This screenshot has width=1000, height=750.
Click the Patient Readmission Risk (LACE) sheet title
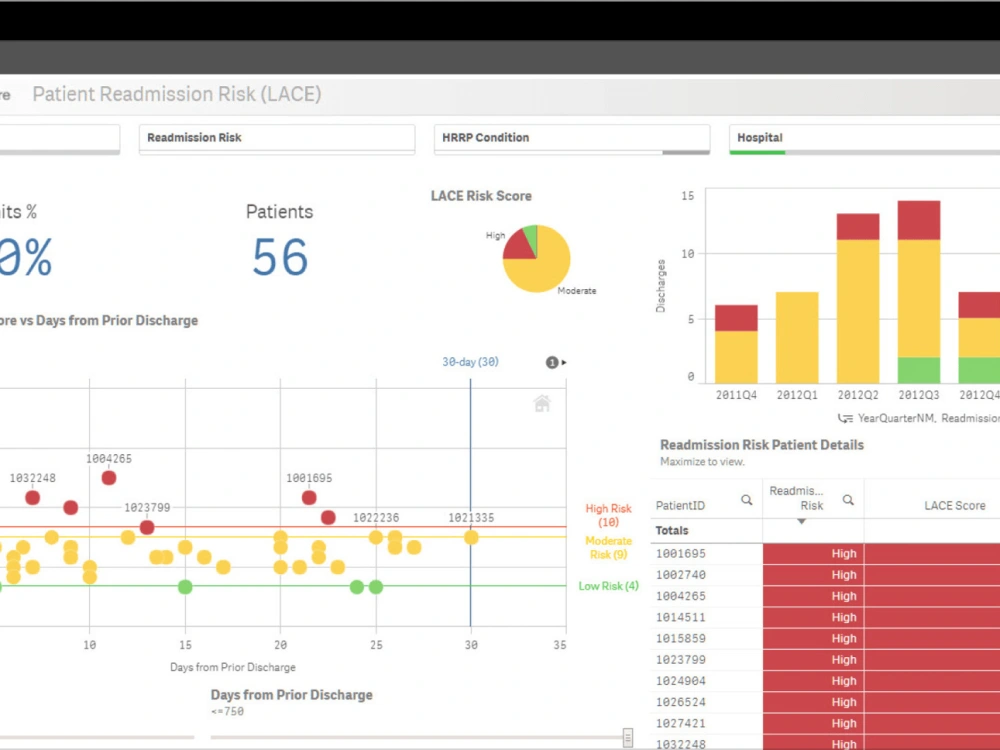click(177, 94)
